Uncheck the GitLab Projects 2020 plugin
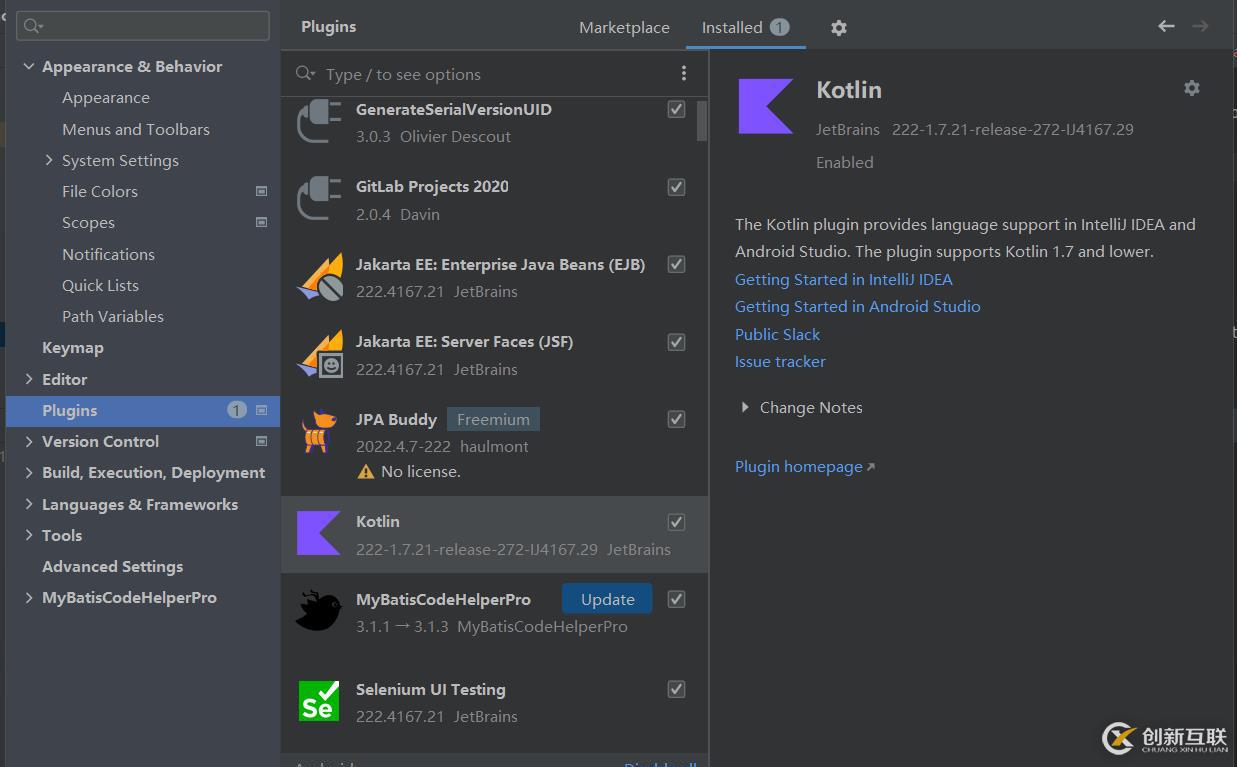Viewport: 1237px width, 767px height. click(x=677, y=187)
